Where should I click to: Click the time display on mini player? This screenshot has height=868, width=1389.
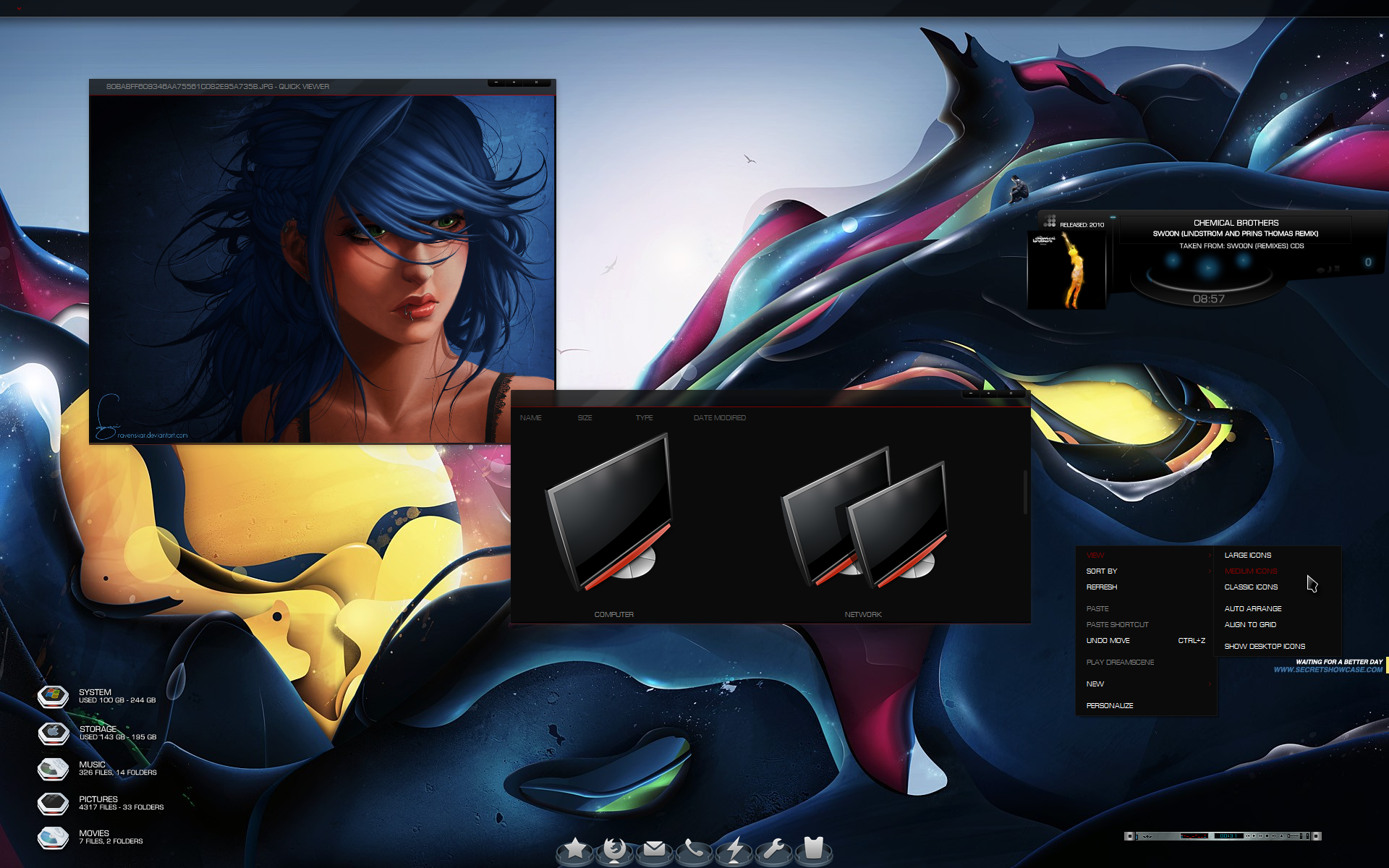(x=1229, y=836)
